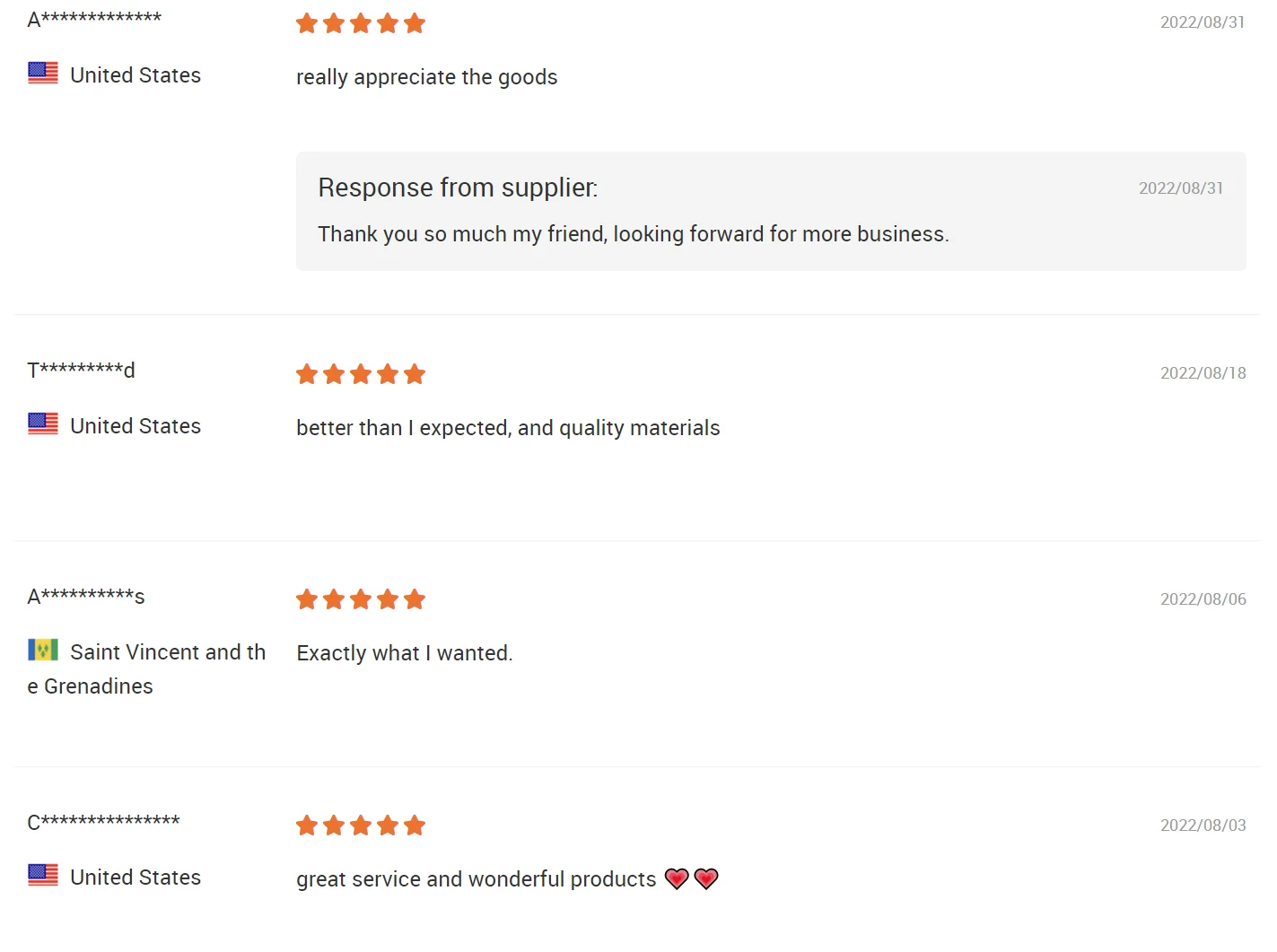Click the Saint Vincent and the Grenadines flag
The image size is (1277, 952).
(x=43, y=650)
